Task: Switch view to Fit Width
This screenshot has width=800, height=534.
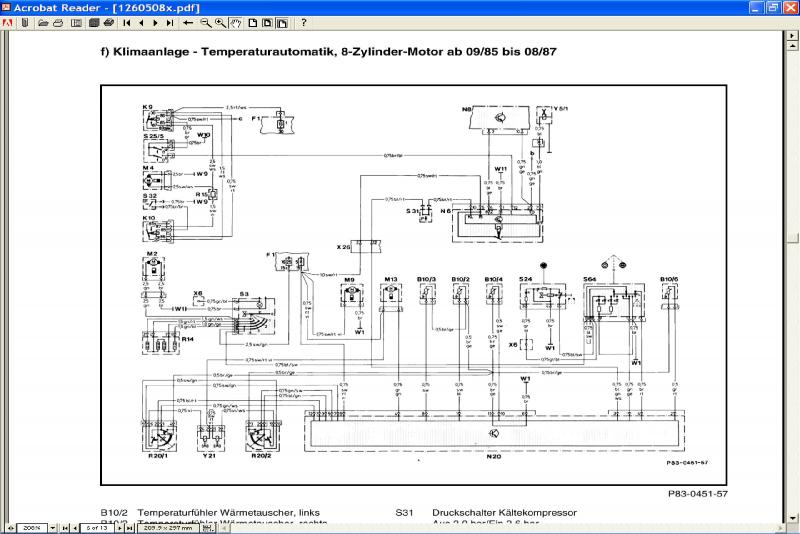Action: click(x=282, y=22)
